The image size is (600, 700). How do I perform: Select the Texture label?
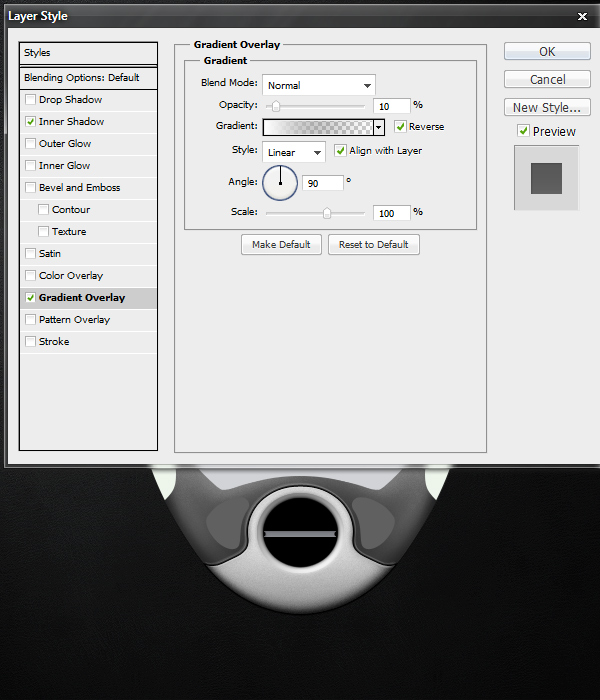coord(69,231)
